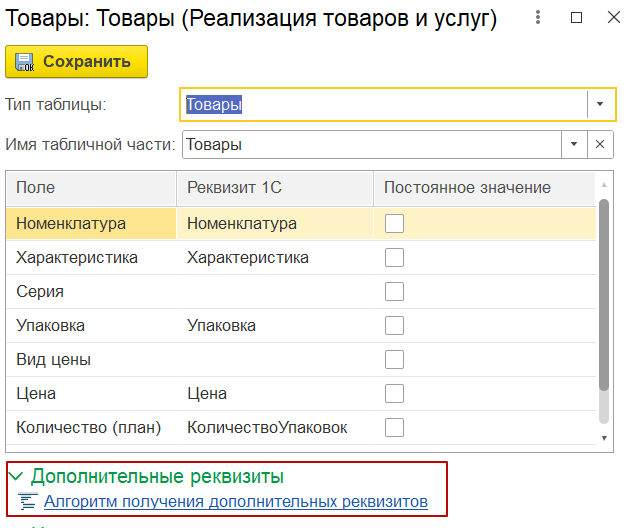This screenshot has height=528, width=627.
Task: Clear the table part name field
Action: pos(600,144)
